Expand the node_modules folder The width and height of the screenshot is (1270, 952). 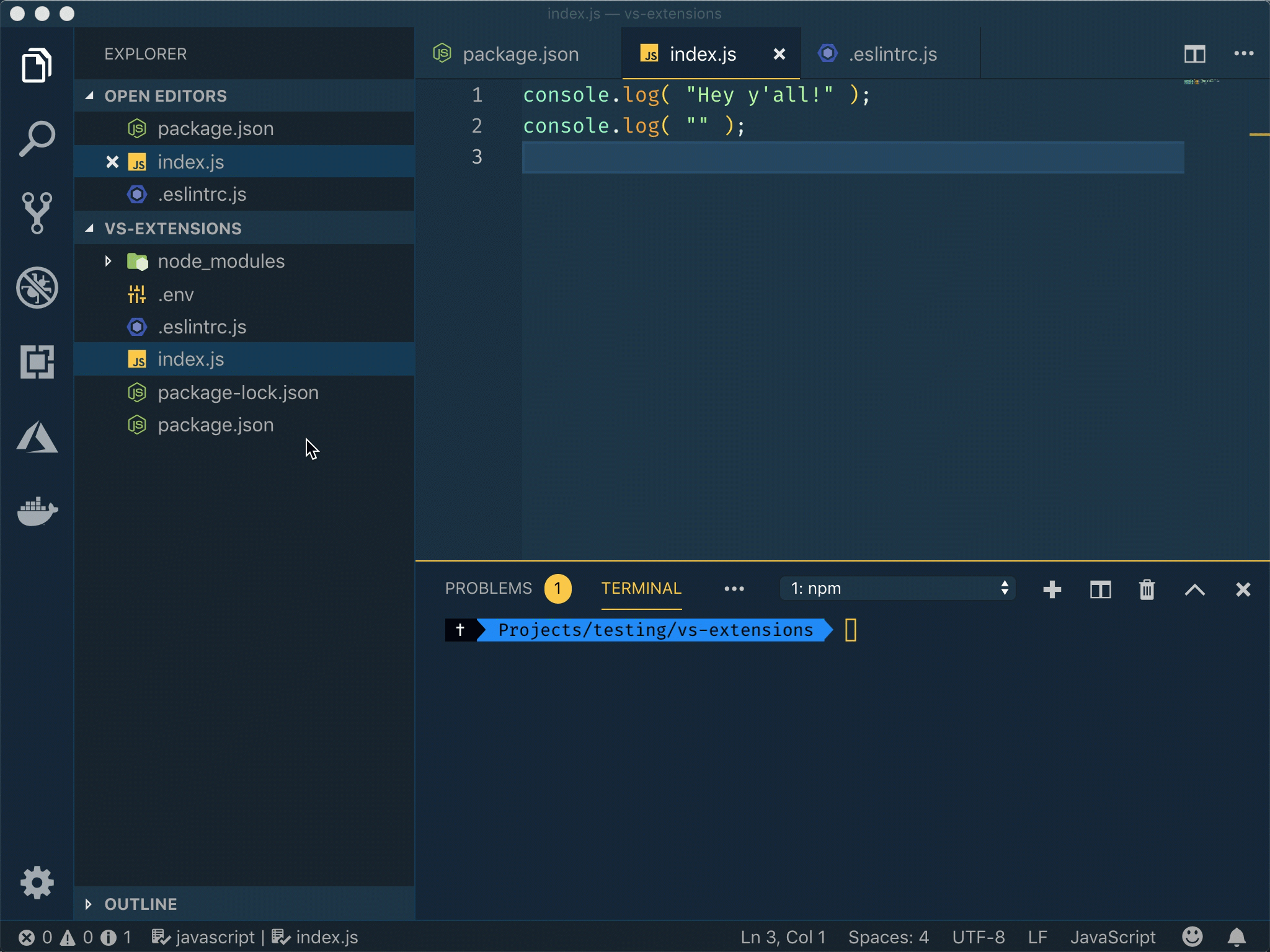click(x=109, y=261)
